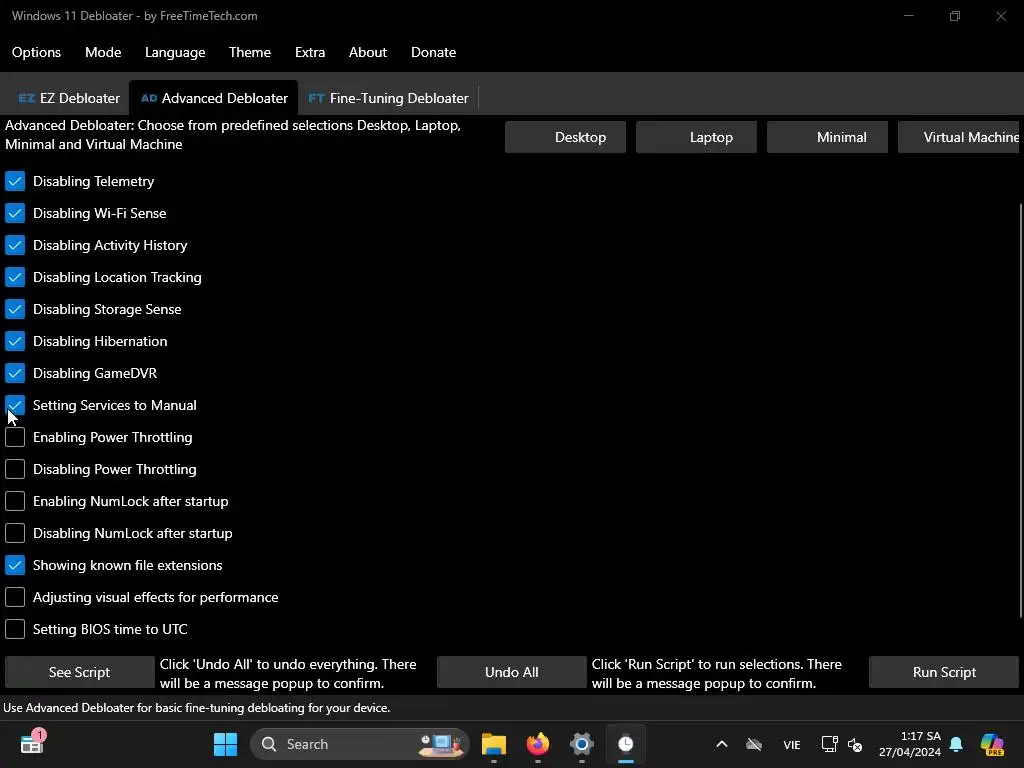This screenshot has height=768, width=1024.
Task: Toggle Disabling Hibernation checkbox
Action: (15, 341)
